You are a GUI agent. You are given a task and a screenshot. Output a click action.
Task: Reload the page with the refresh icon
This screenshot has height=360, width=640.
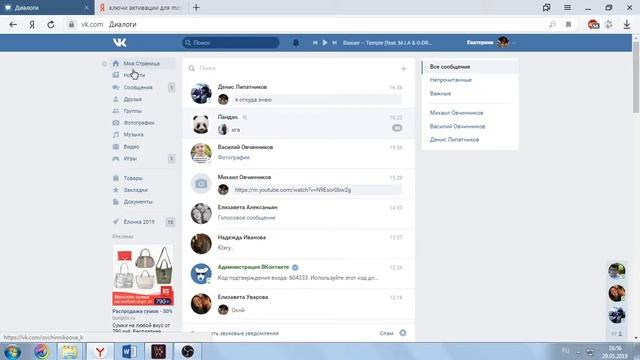[51, 24]
